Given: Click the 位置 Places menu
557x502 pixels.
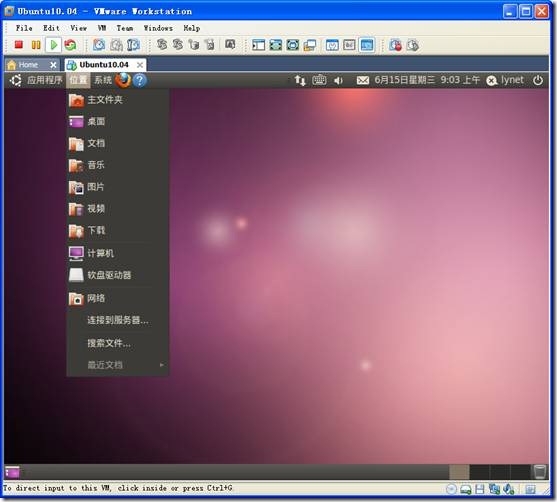Looking at the screenshot, I should pos(78,80).
